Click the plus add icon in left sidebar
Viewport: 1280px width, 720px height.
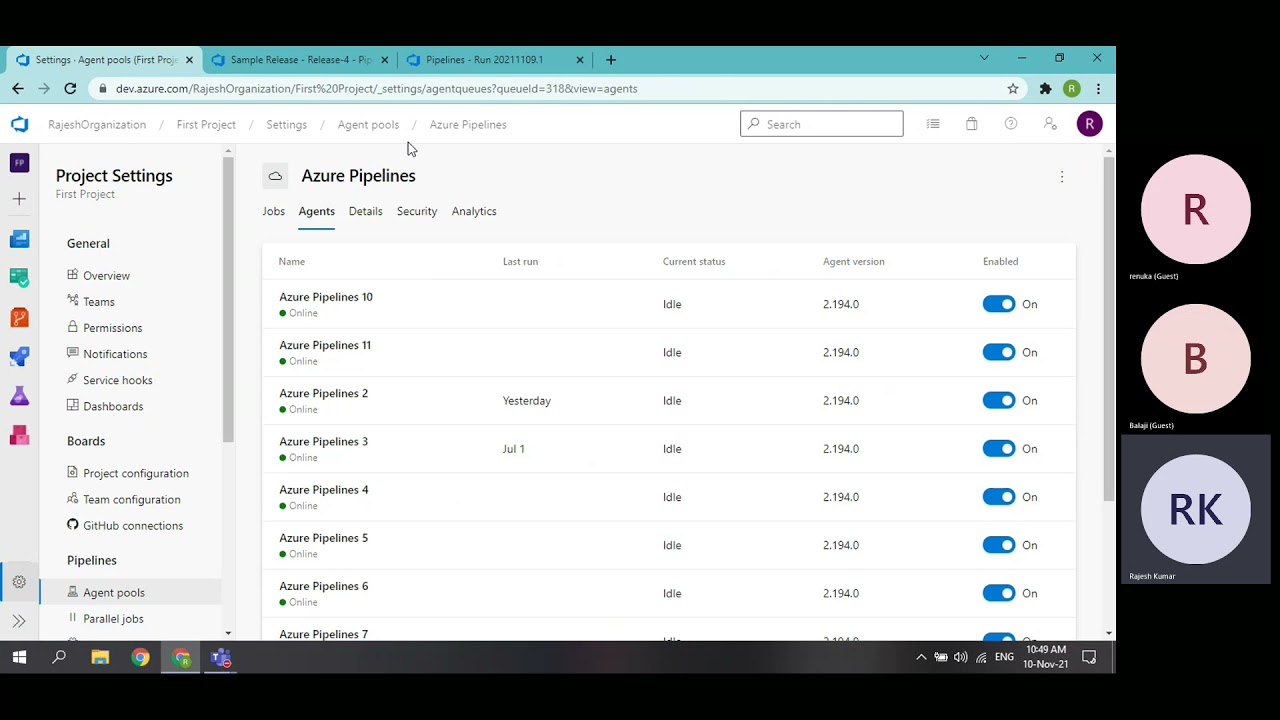coord(19,199)
